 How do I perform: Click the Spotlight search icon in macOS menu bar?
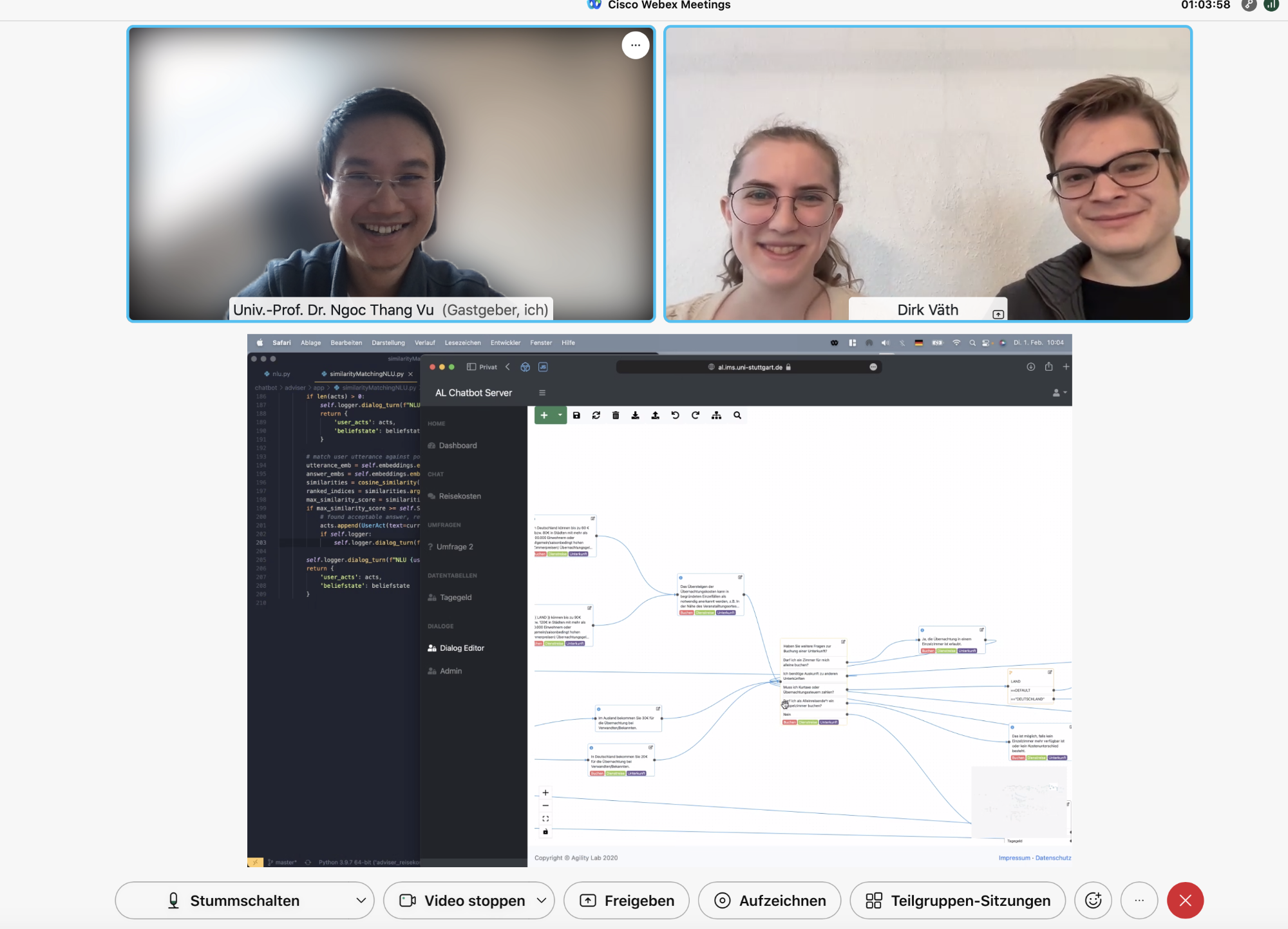click(x=972, y=343)
